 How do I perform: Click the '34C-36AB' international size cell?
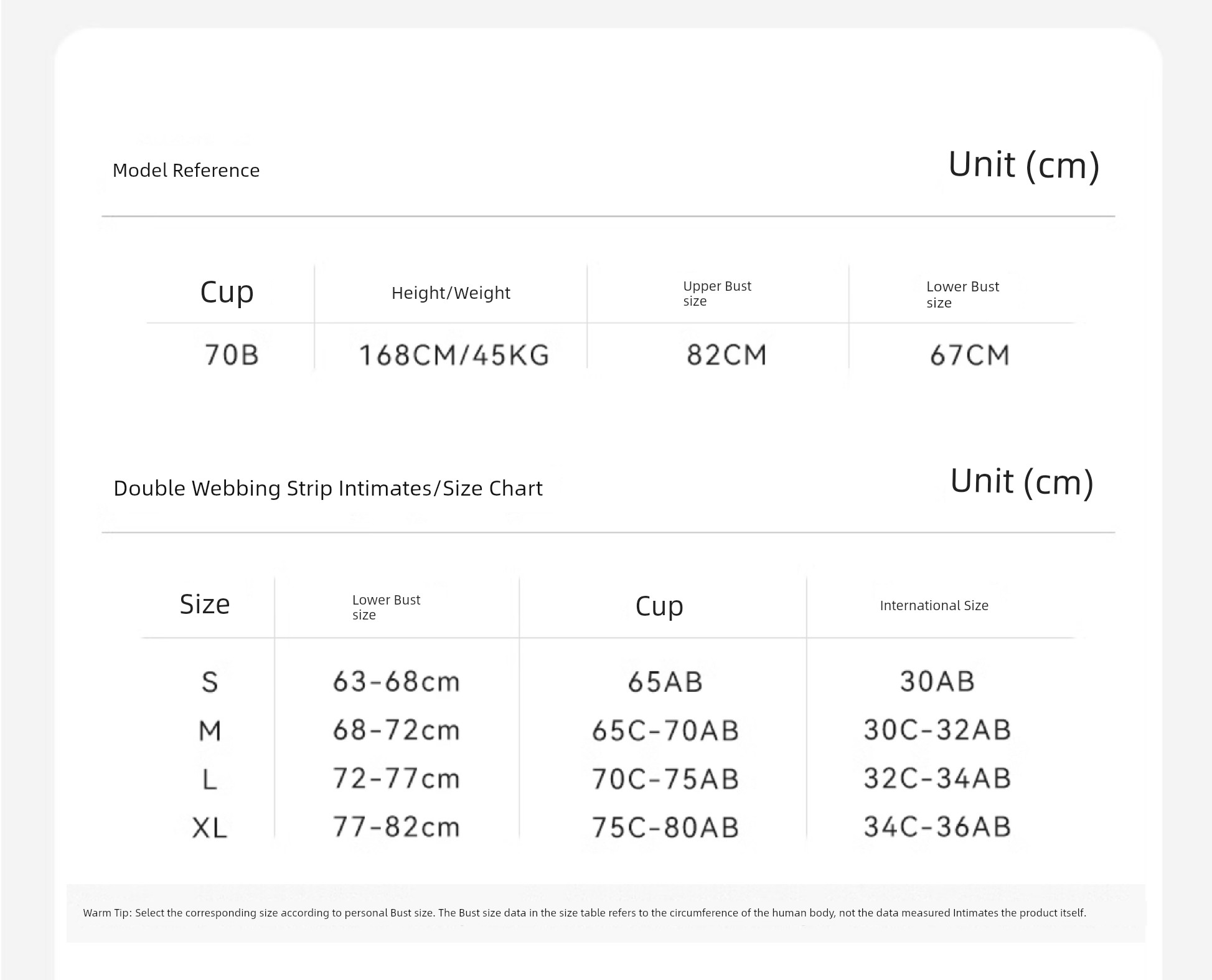click(x=937, y=827)
